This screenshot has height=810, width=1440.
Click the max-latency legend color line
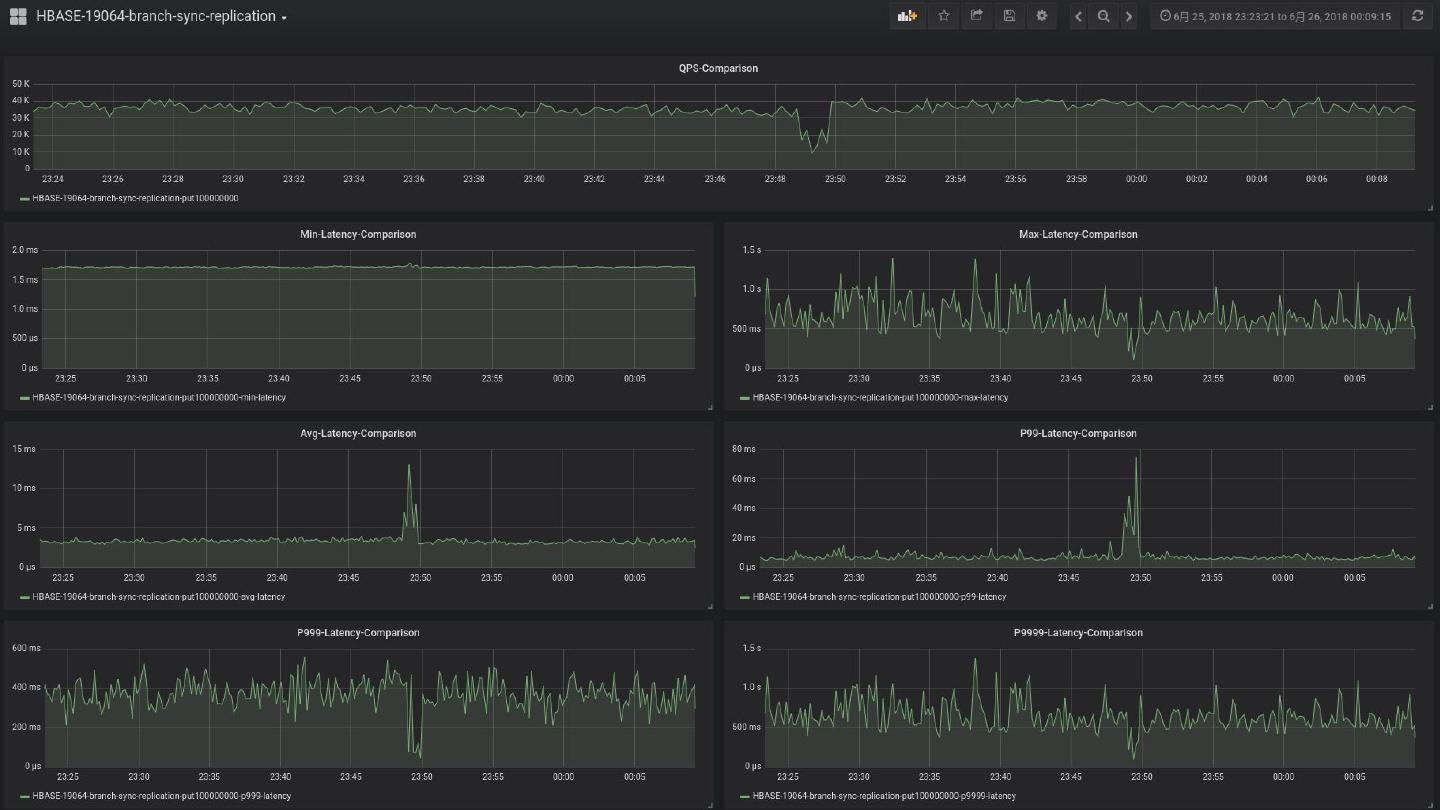[745, 398]
